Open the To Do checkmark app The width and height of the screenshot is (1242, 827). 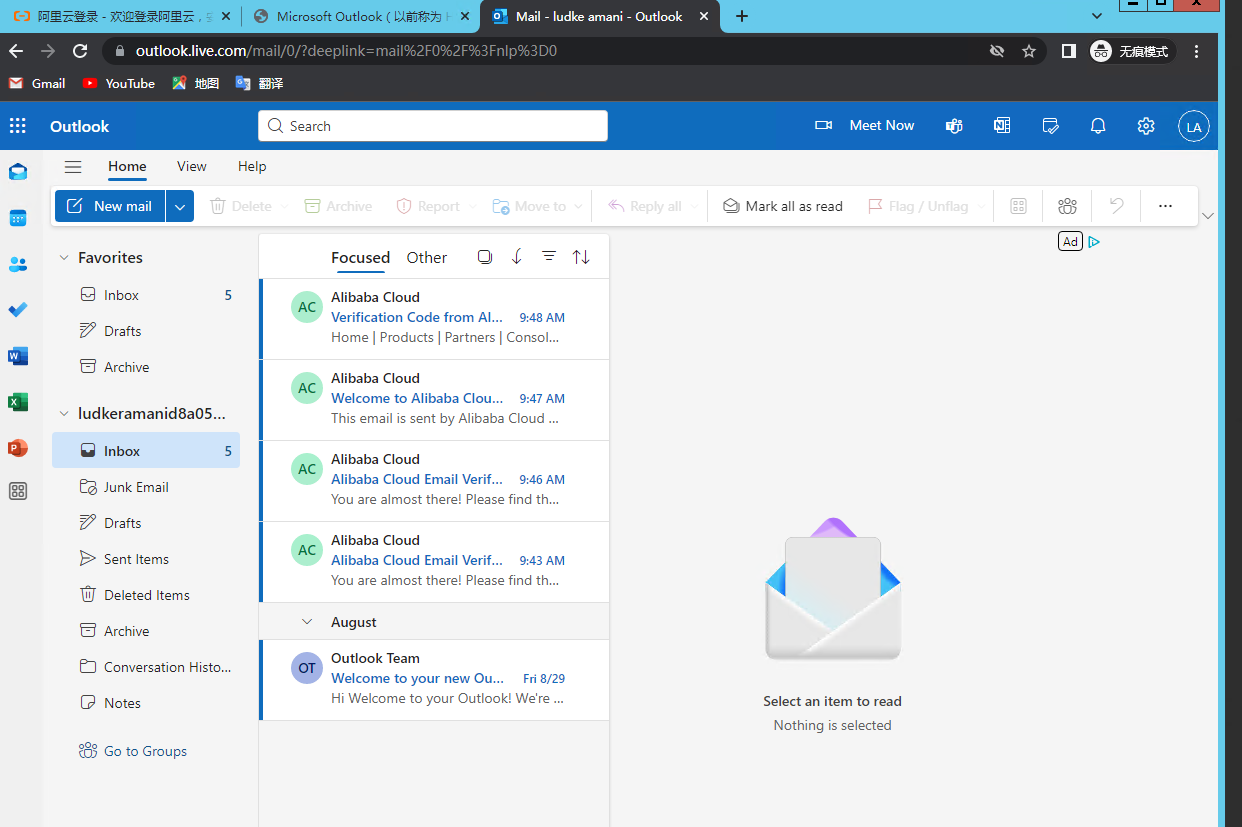pyautogui.click(x=18, y=310)
